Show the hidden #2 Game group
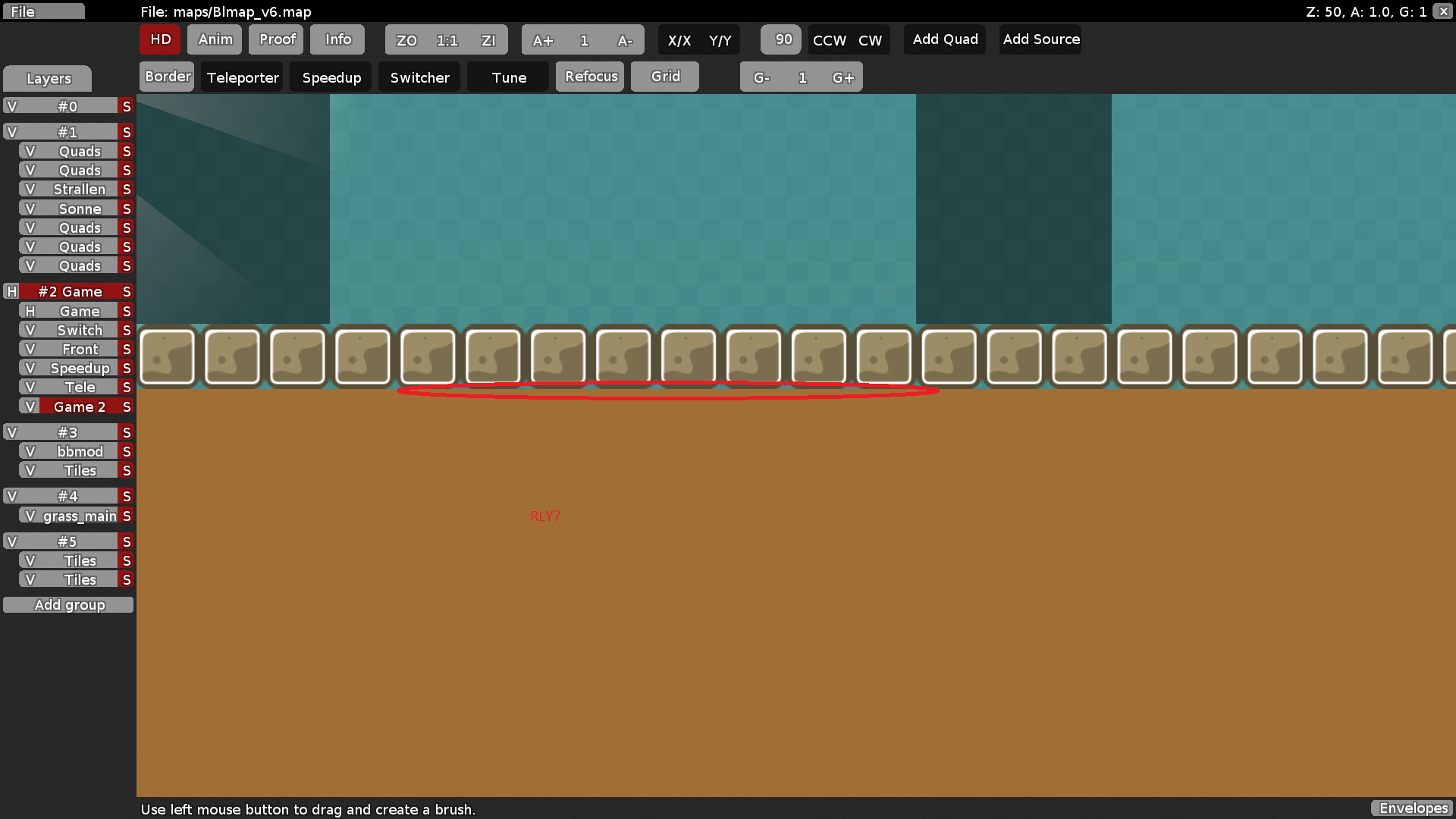Screen dimensions: 1456x819 [x=11, y=291]
